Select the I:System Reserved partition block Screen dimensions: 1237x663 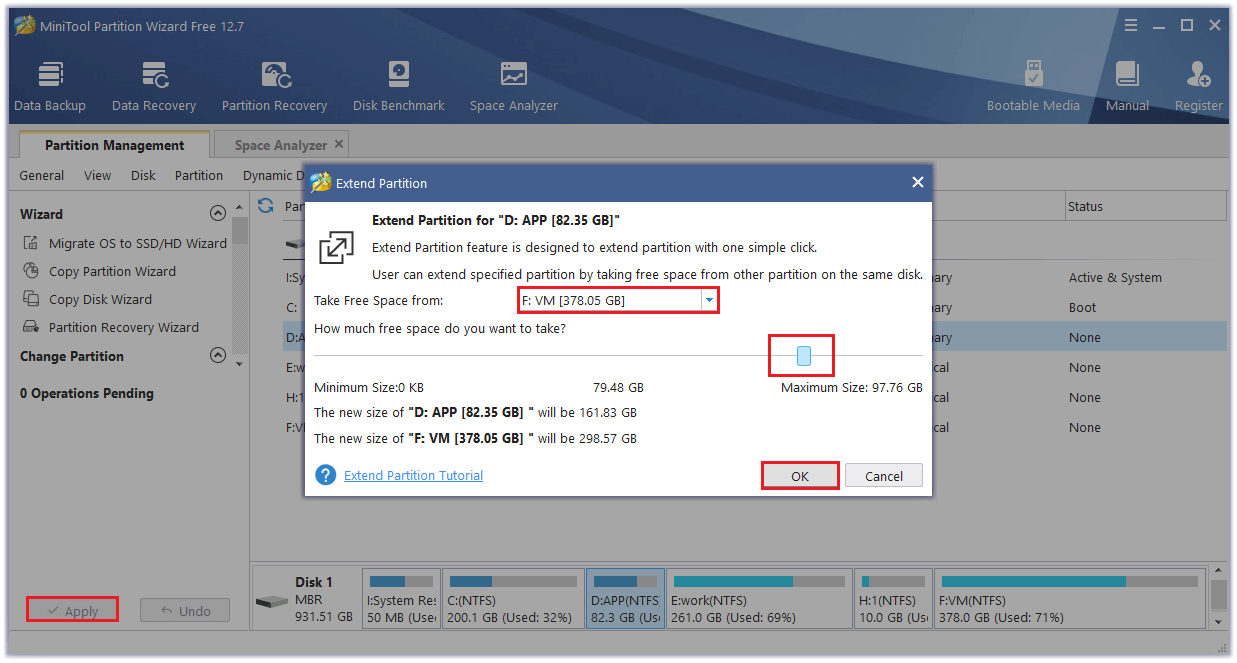click(402, 598)
